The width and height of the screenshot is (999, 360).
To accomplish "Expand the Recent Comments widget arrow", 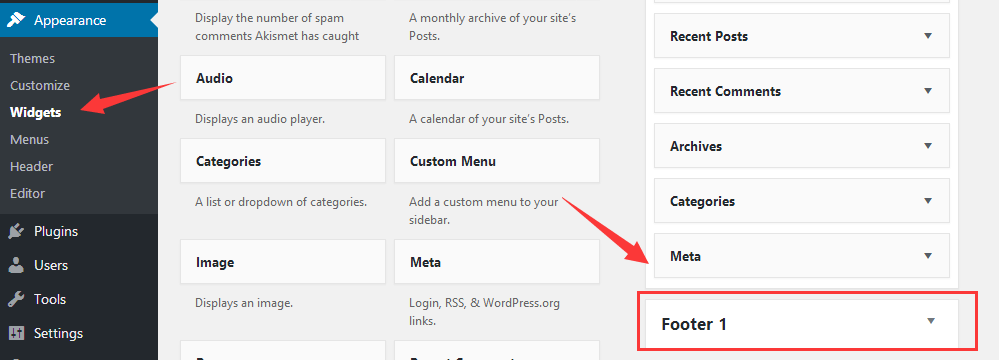I will point(928,91).
